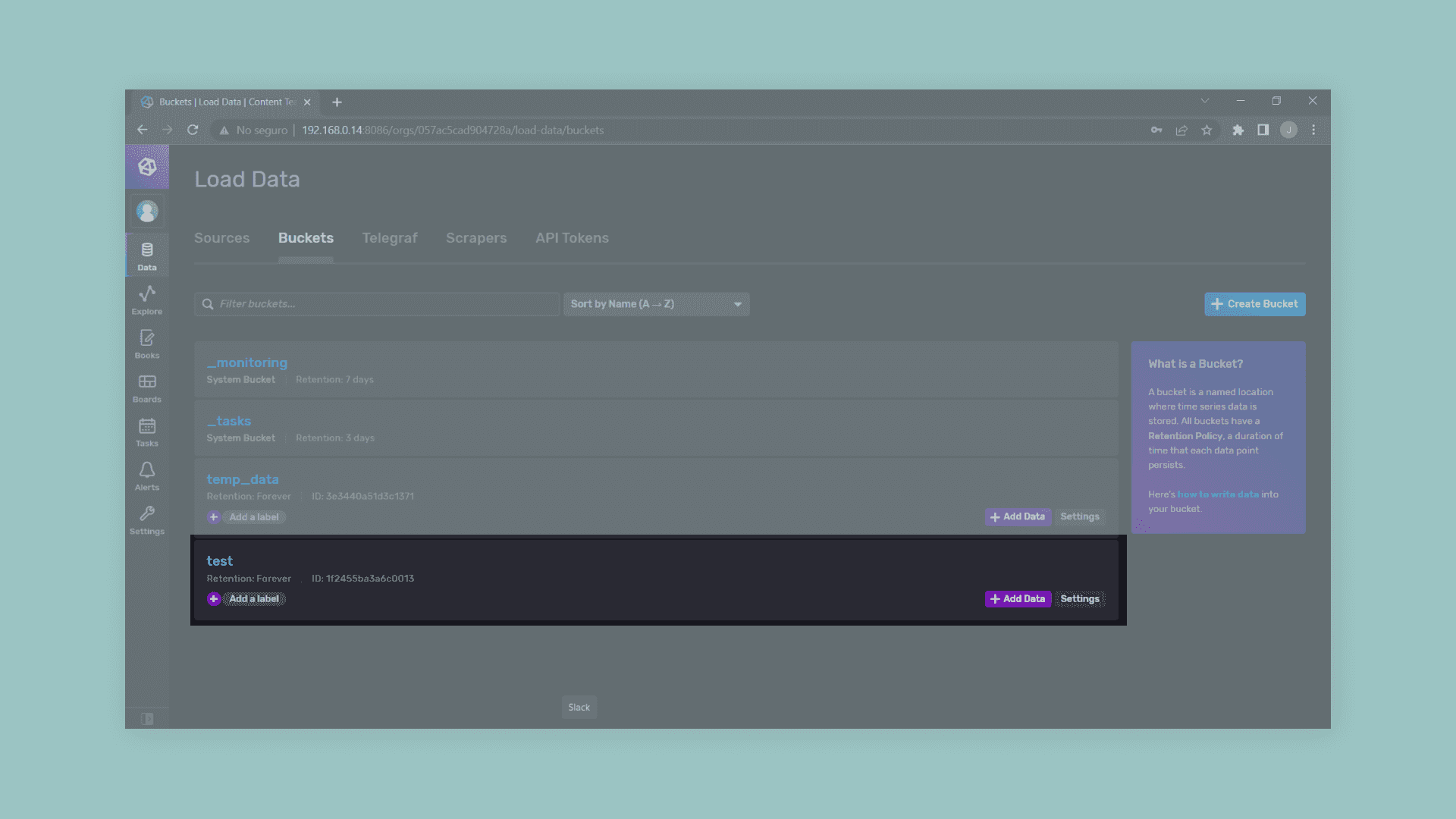Expand the sidebar with bottom toggle
1456x819 pixels.
[147, 718]
